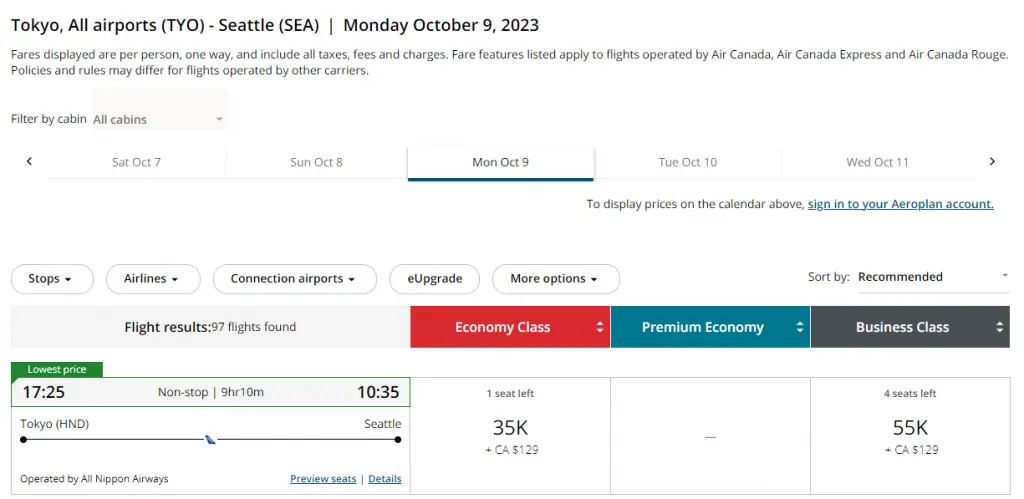The height and width of the screenshot is (499, 1024).
Task: Select the Sat Oct 7 date tab
Action: (136, 162)
